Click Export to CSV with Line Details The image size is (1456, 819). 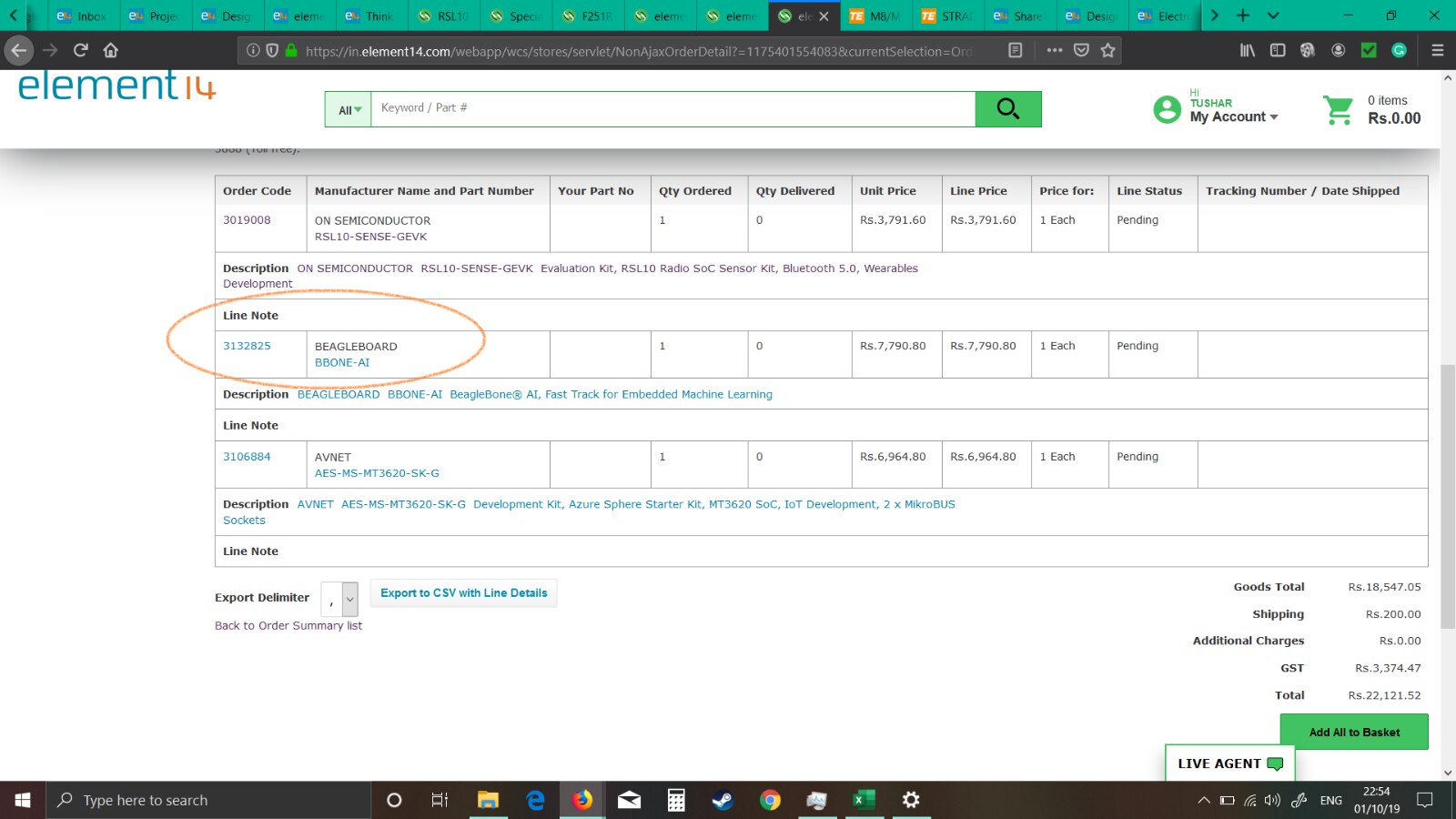(464, 593)
